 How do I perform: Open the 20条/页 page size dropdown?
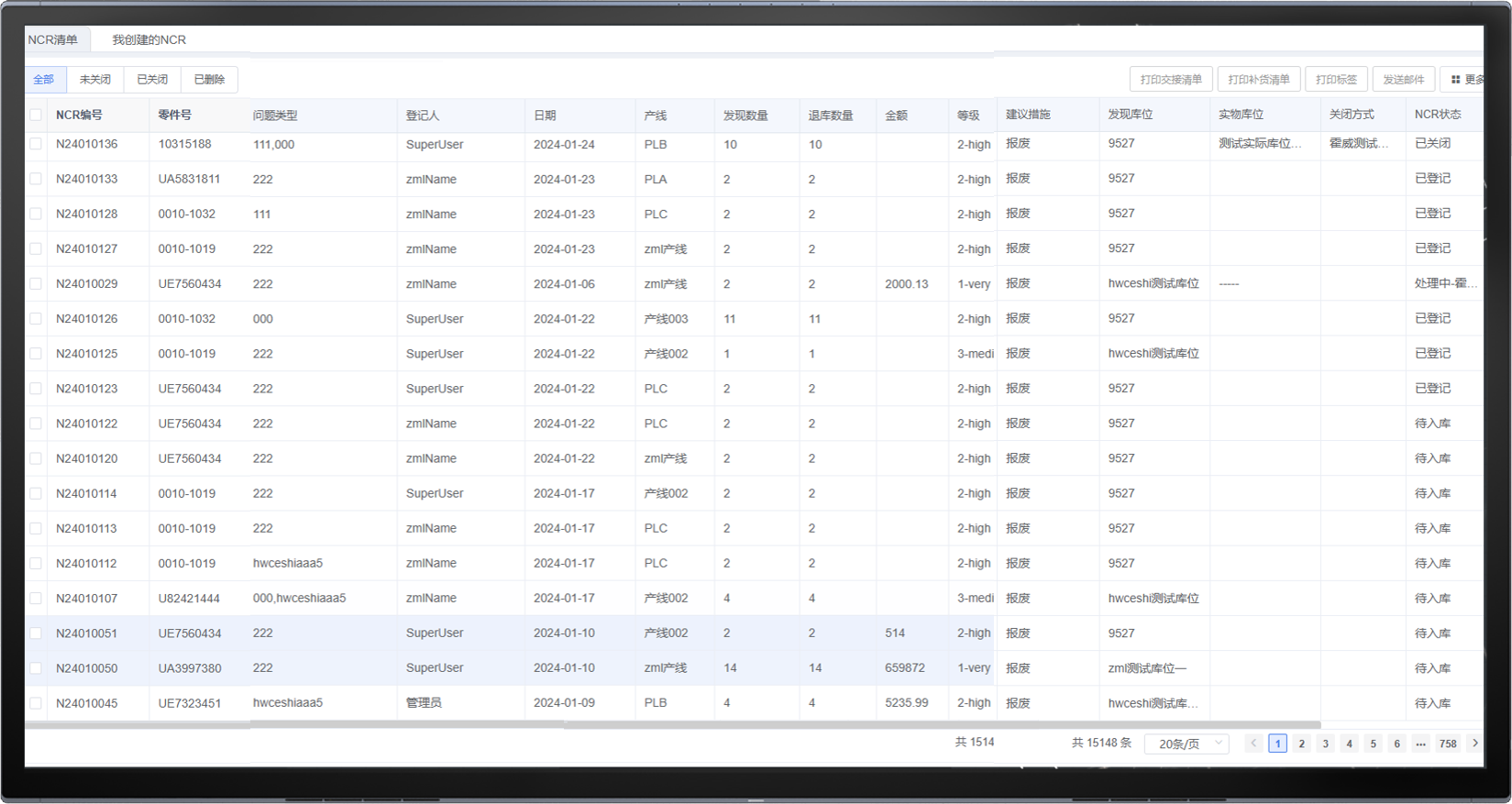click(x=1186, y=743)
